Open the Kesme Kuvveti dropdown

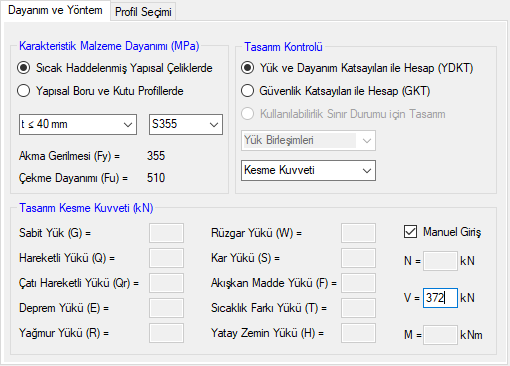[308, 170]
